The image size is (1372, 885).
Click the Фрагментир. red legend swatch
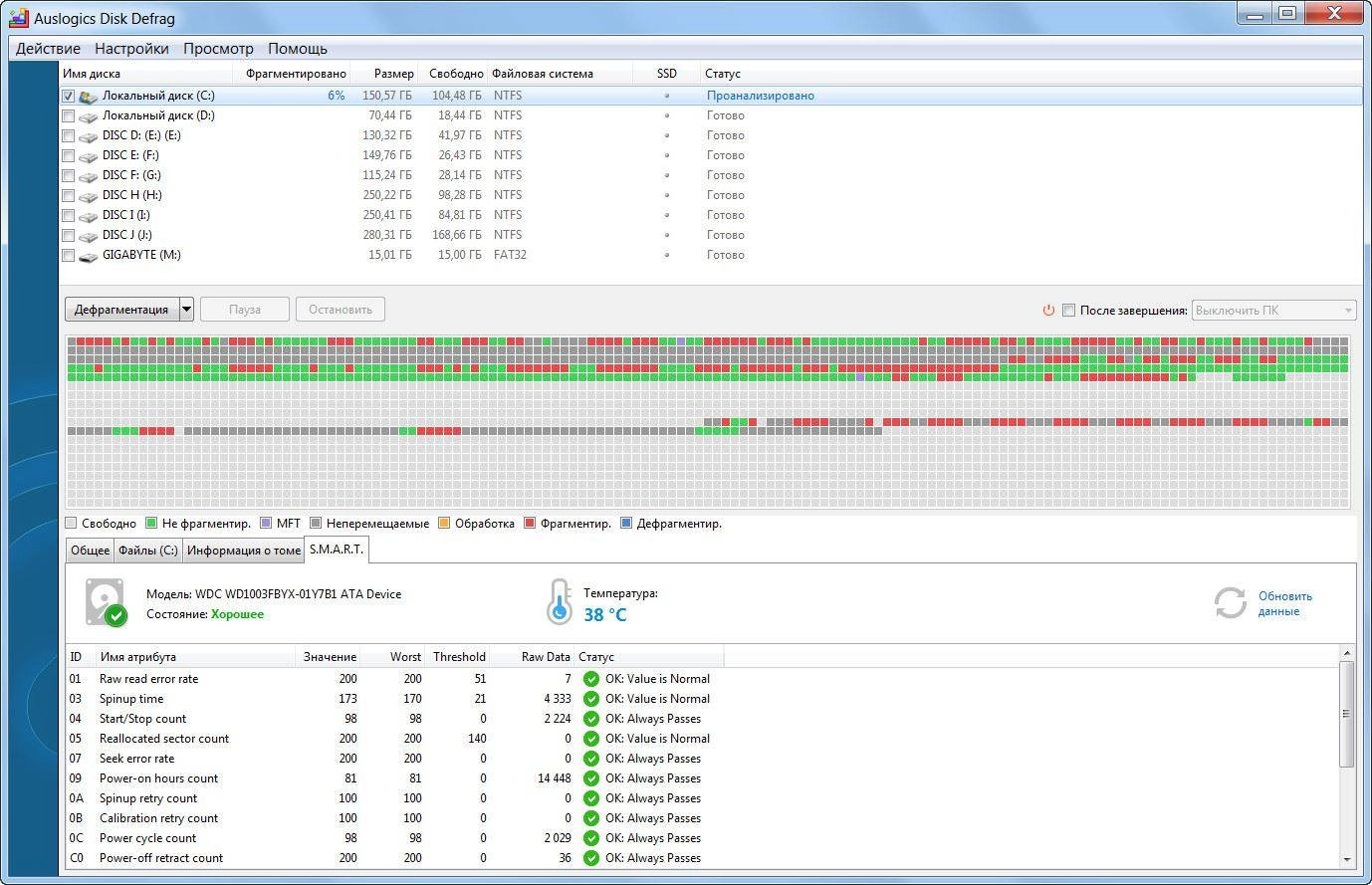(x=530, y=523)
